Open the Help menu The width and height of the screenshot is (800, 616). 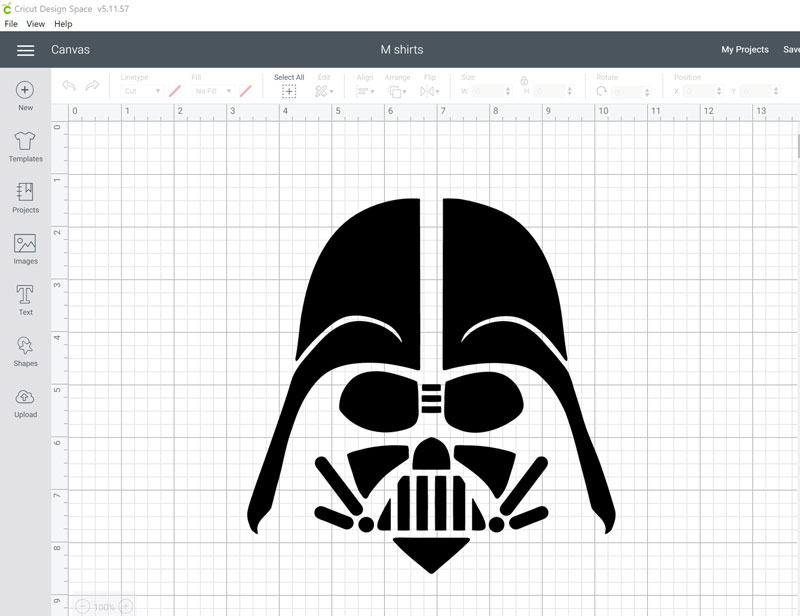point(63,24)
